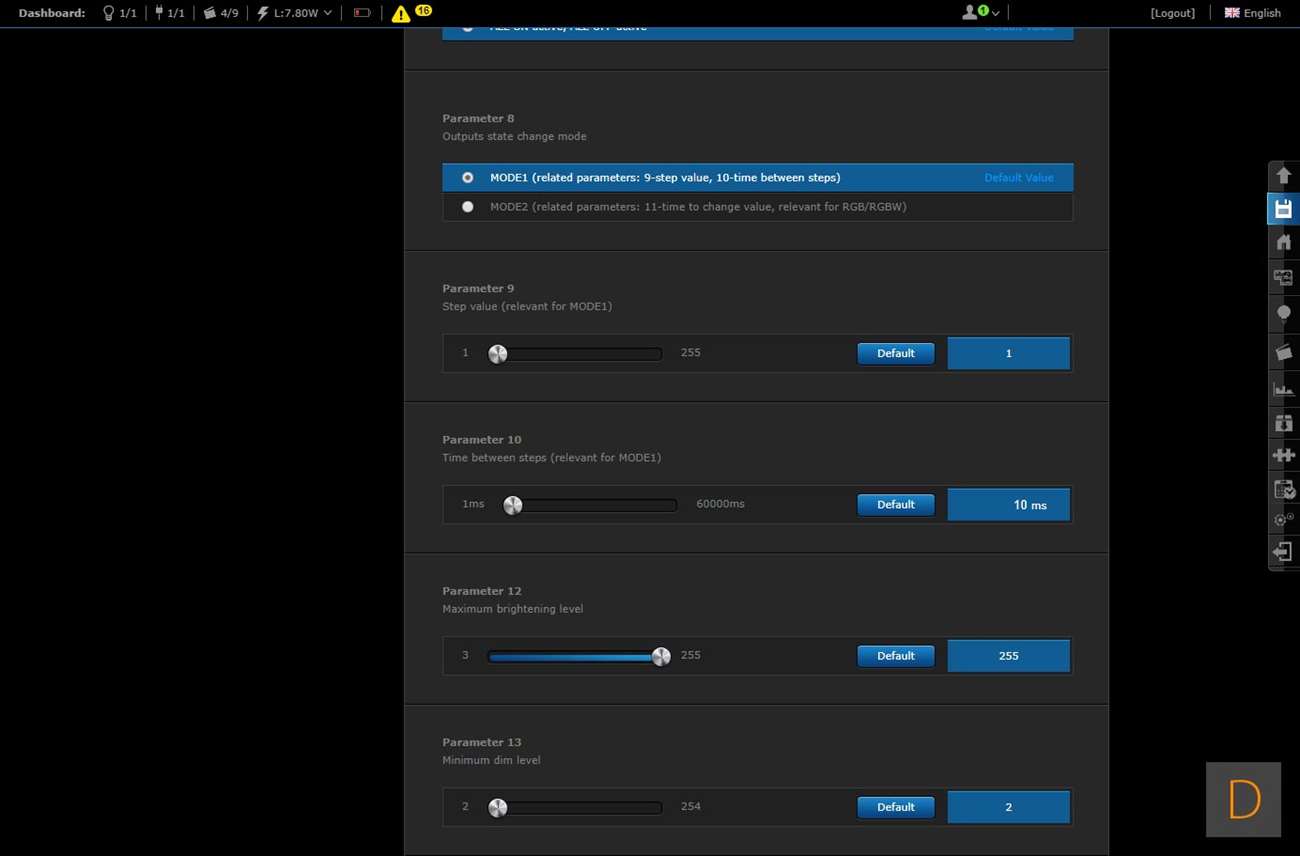Click the Parameter 12 value field showing 255
The width and height of the screenshot is (1300, 856).
[1008, 656]
